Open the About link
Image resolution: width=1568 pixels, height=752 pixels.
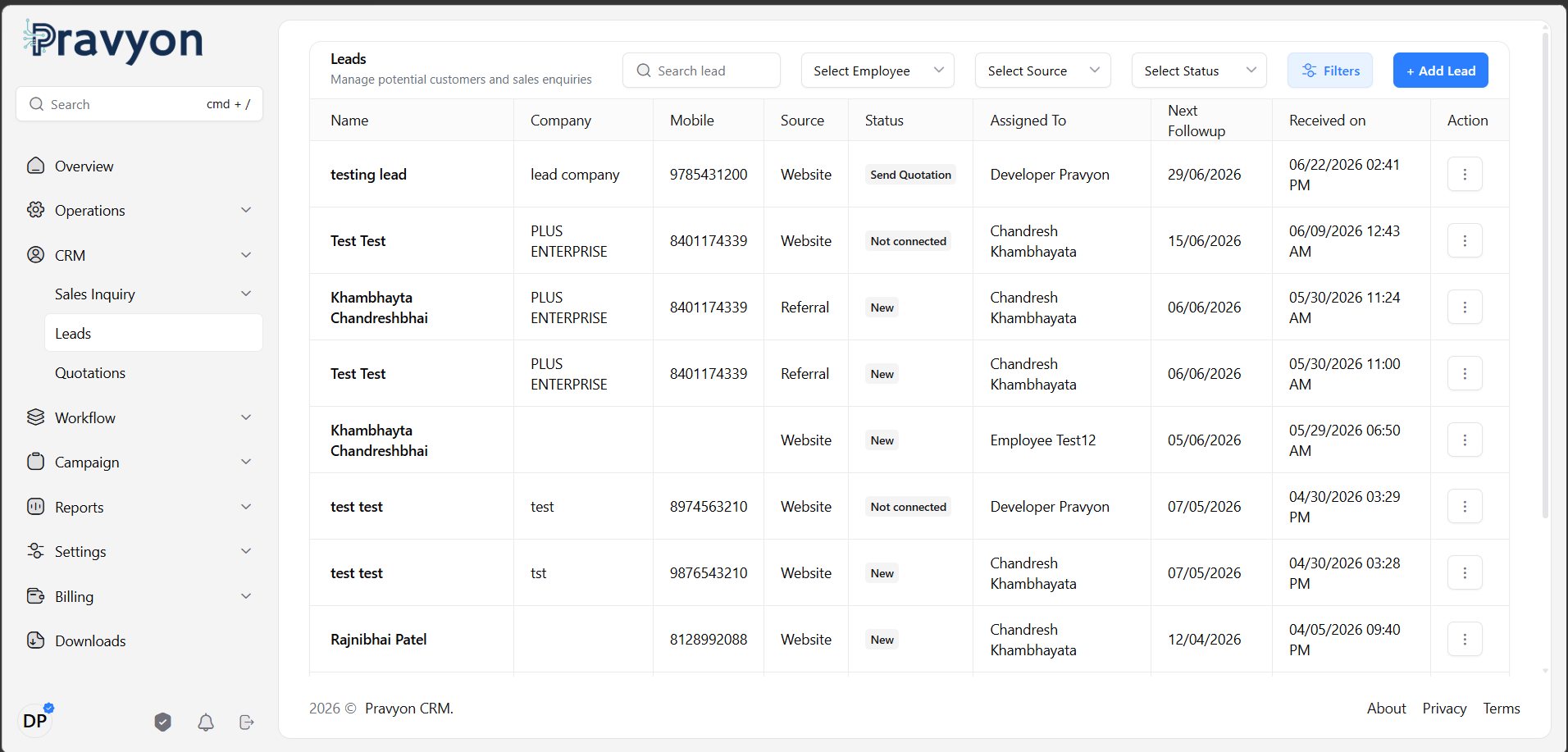(1386, 709)
